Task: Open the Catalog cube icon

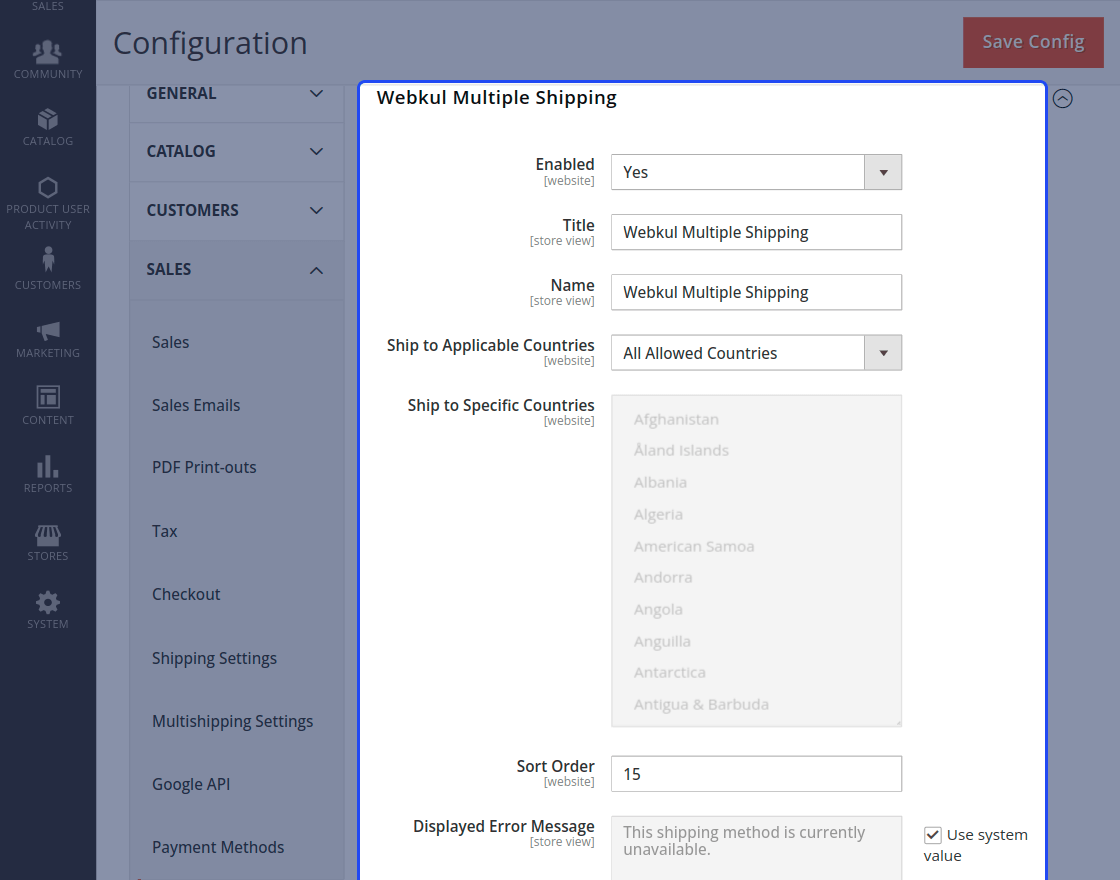Action: (x=48, y=119)
